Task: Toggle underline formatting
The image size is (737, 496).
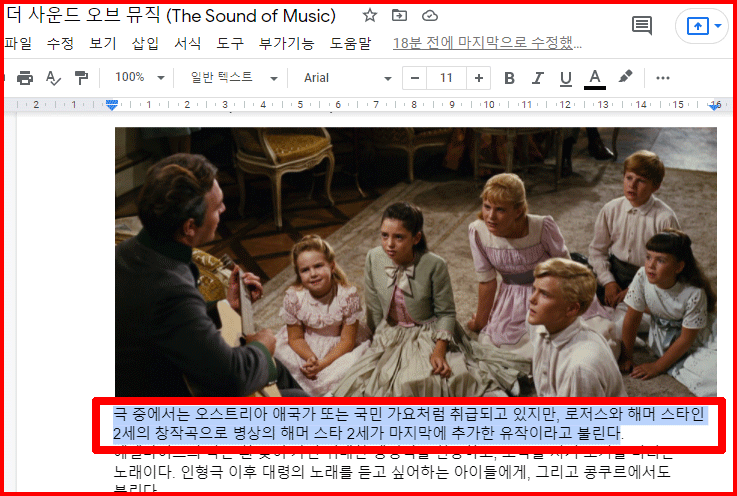Action: [x=566, y=79]
